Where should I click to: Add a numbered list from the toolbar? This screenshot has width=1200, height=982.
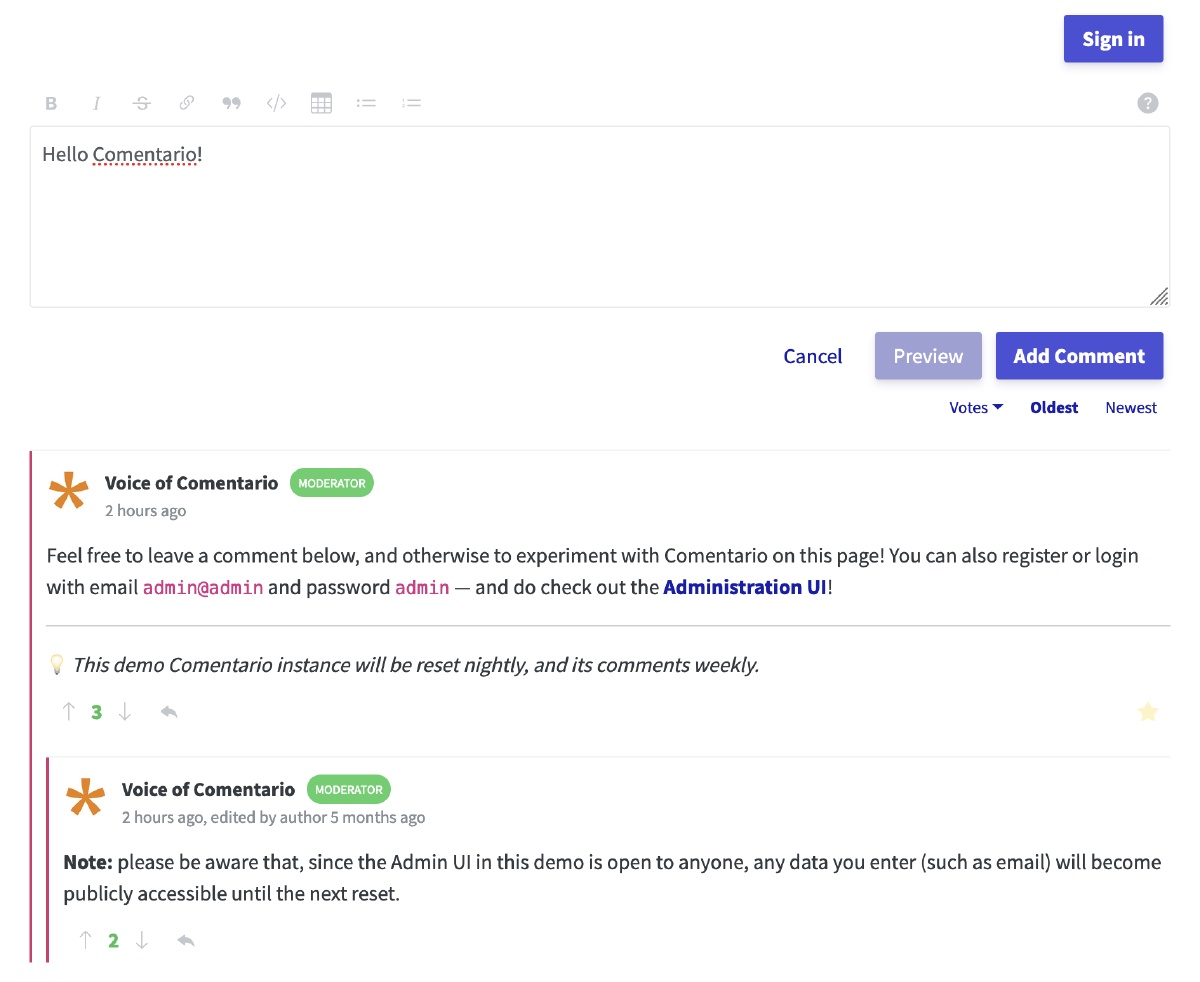(x=411, y=103)
